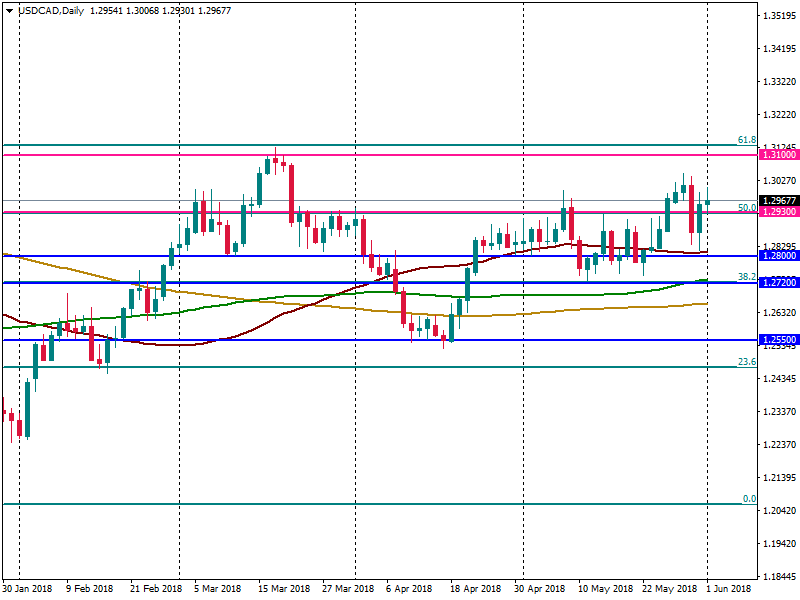This screenshot has width=800, height=600.
Task: Click the 9 Feb 2018 date label
Action: pos(91,590)
